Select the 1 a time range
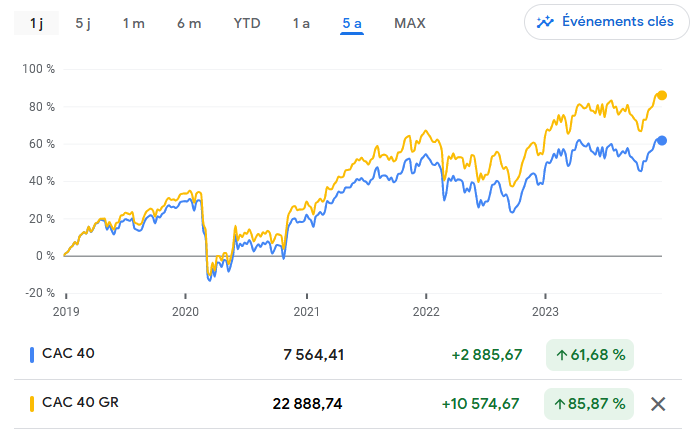698x439 pixels. 301,22
